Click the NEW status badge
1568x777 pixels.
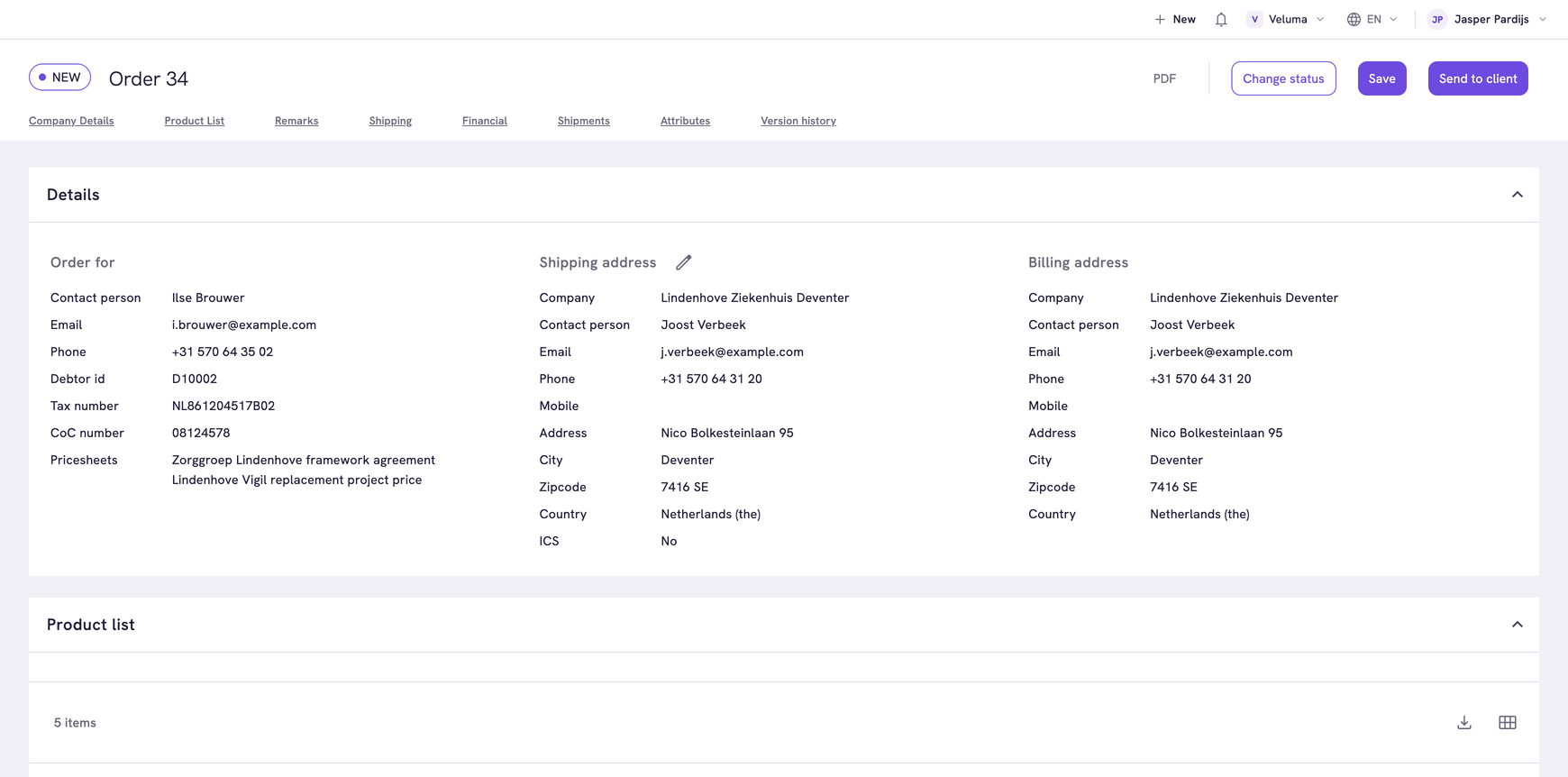[59, 78]
